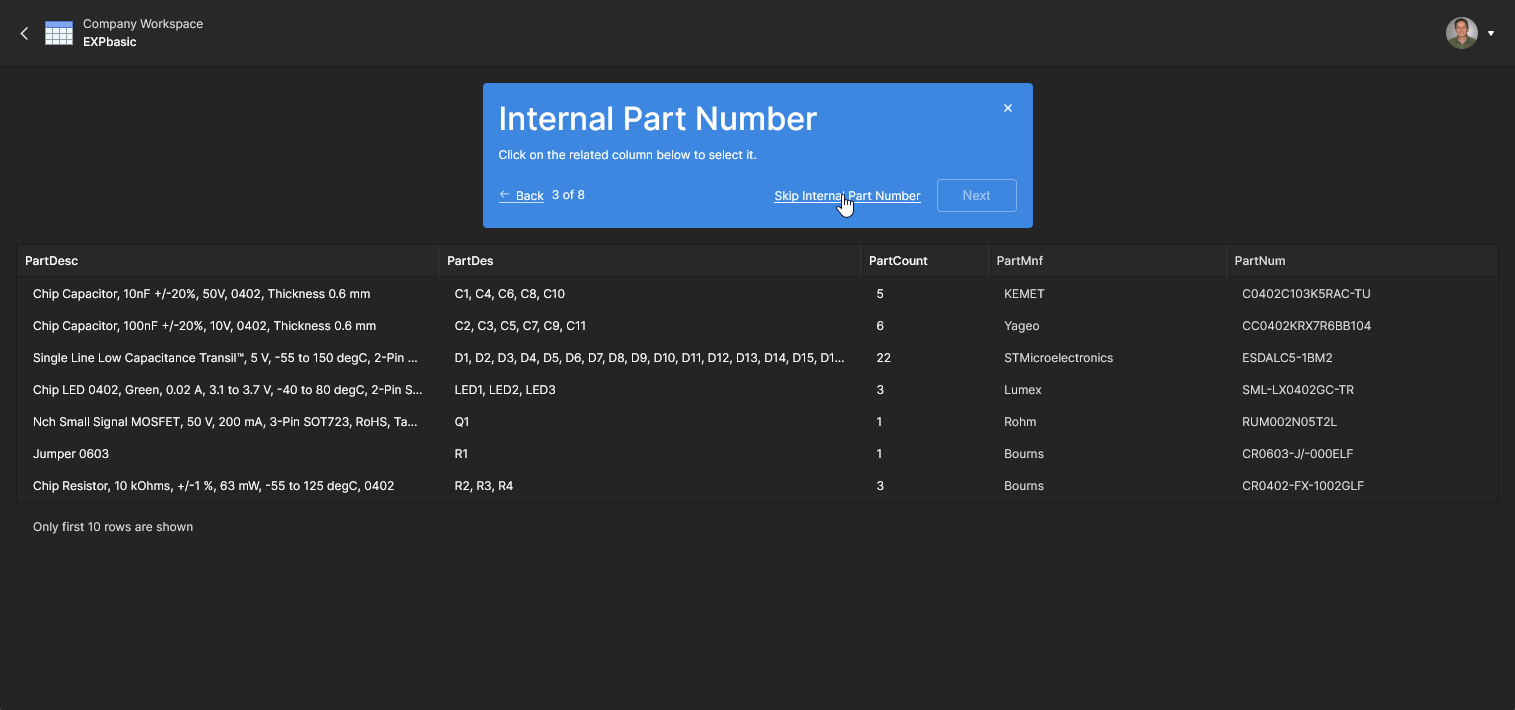
Task: Click the STMicroelectronics manufacturer cell
Action: (x=1058, y=358)
